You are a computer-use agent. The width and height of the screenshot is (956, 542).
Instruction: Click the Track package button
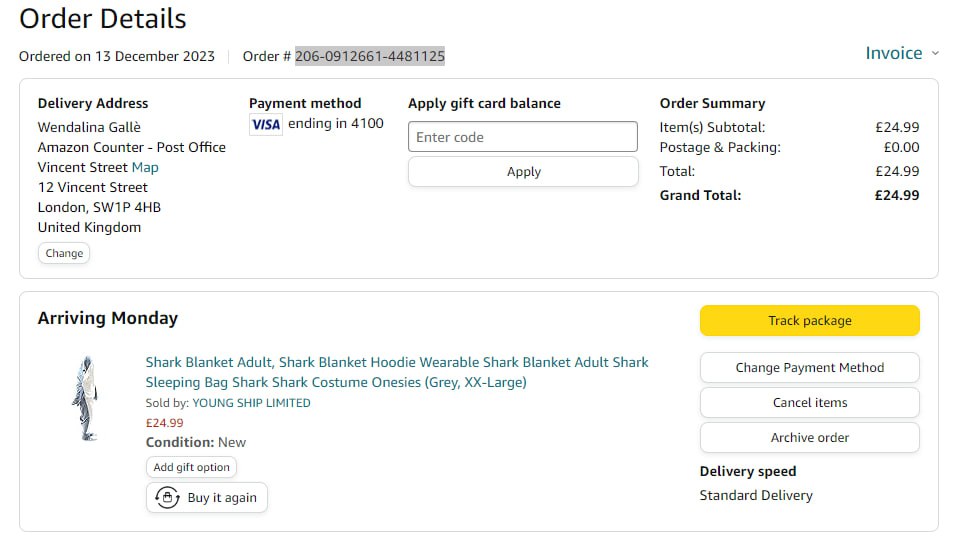pyautogui.click(x=809, y=321)
